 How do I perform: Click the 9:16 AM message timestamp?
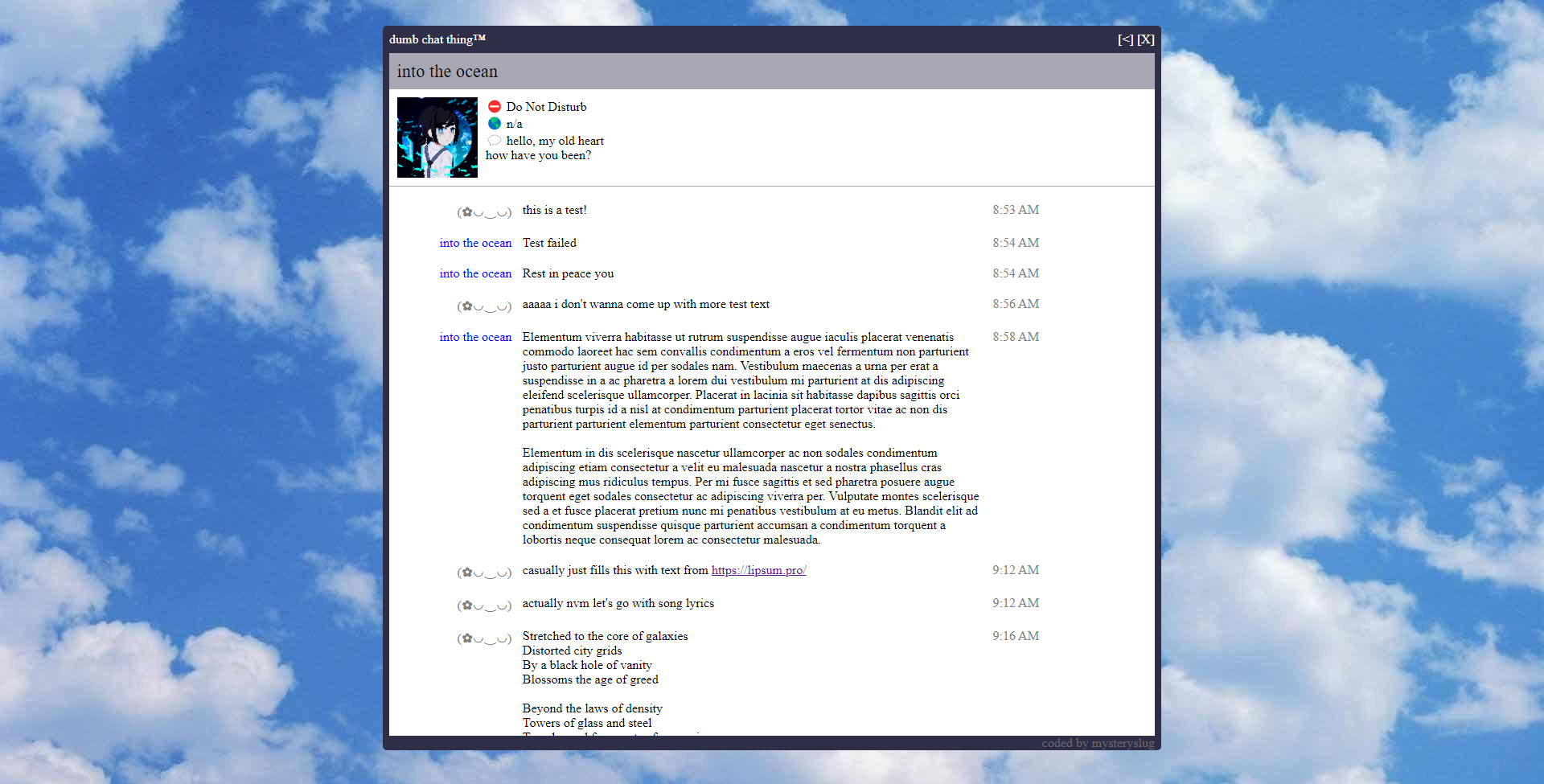tap(1015, 636)
